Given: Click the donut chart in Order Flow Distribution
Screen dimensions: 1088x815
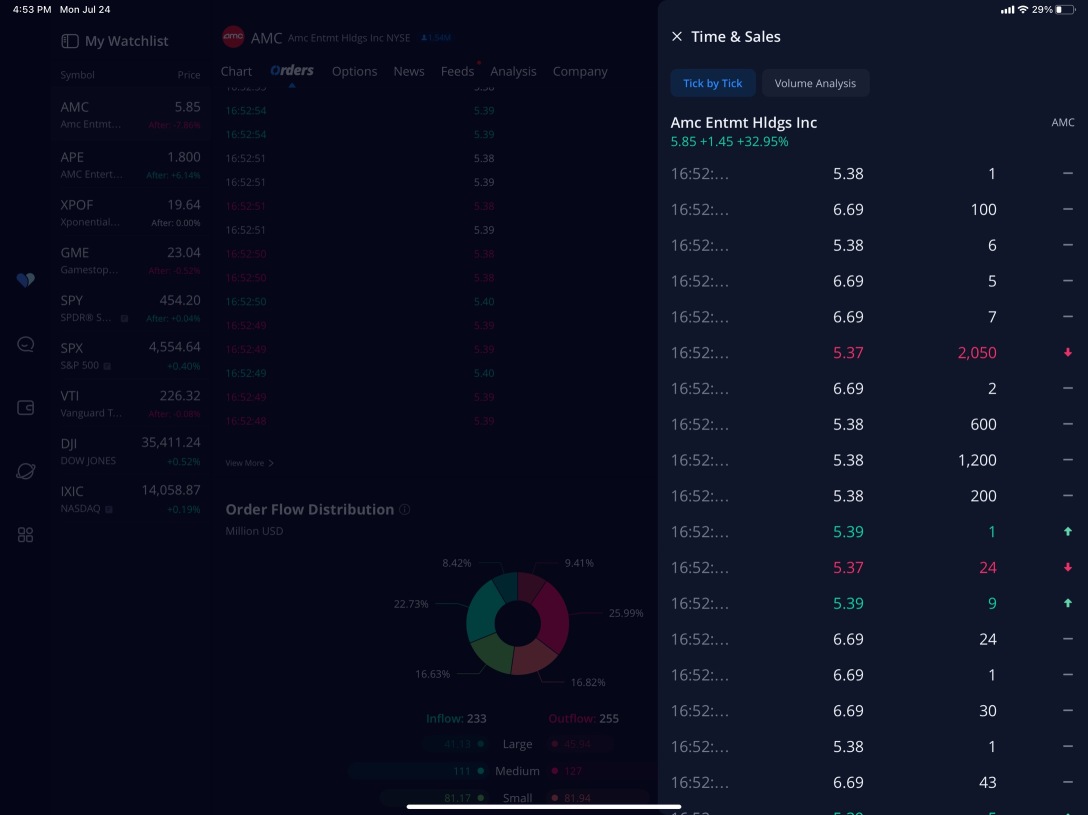Looking at the screenshot, I should click(x=517, y=622).
